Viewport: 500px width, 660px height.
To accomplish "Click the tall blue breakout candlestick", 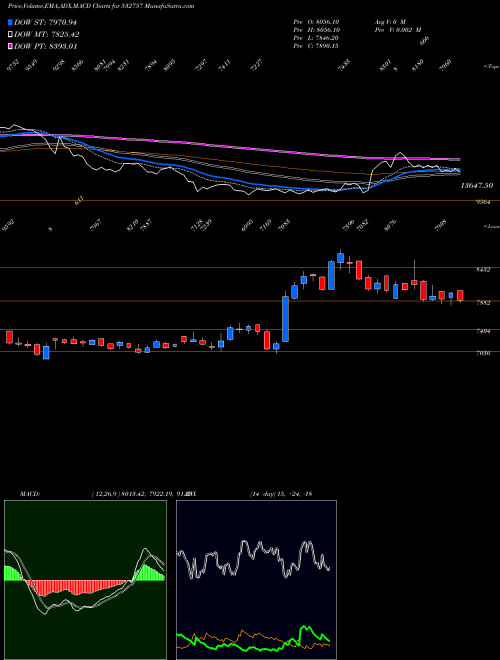I will pyautogui.click(x=285, y=319).
